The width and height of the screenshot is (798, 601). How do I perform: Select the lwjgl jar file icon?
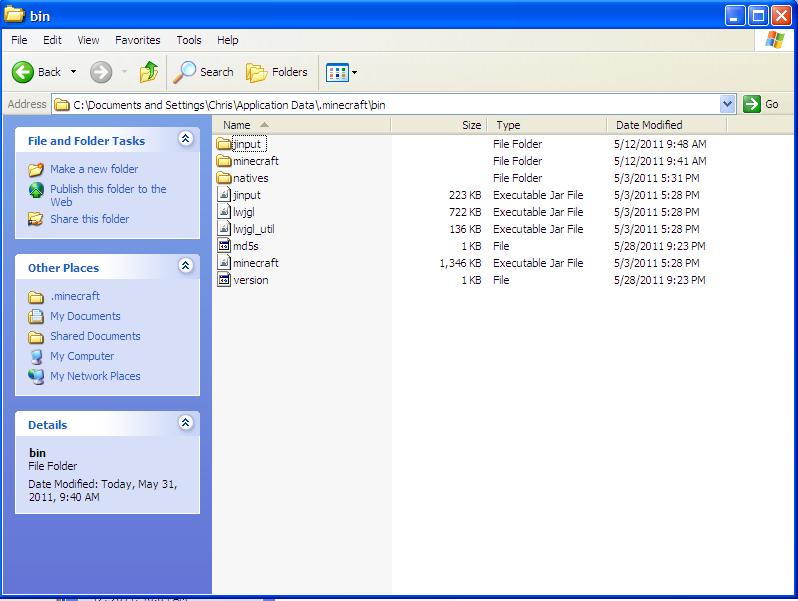224,212
